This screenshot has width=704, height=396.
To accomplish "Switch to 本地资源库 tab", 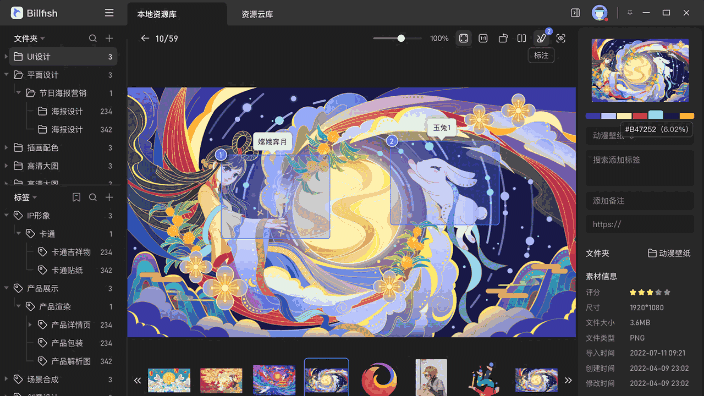I will [157, 14].
